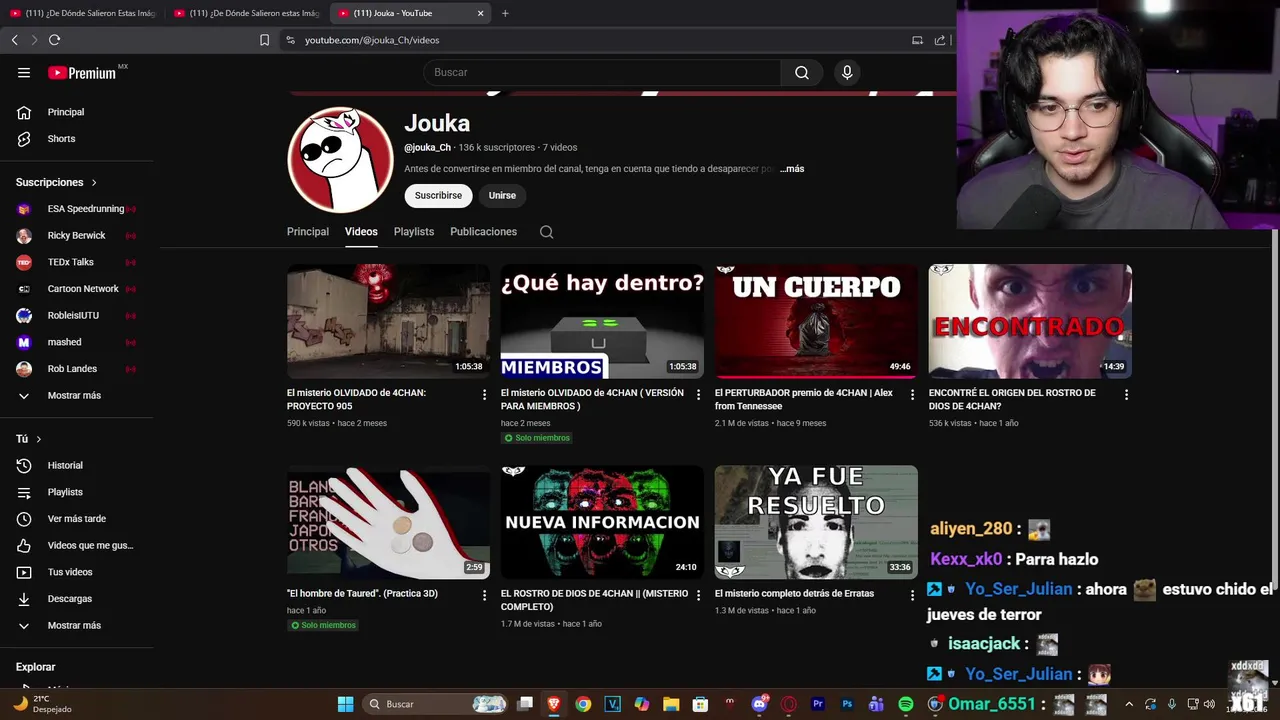
Task: Open the hombre de Taured thumbnail
Action: (x=388, y=522)
